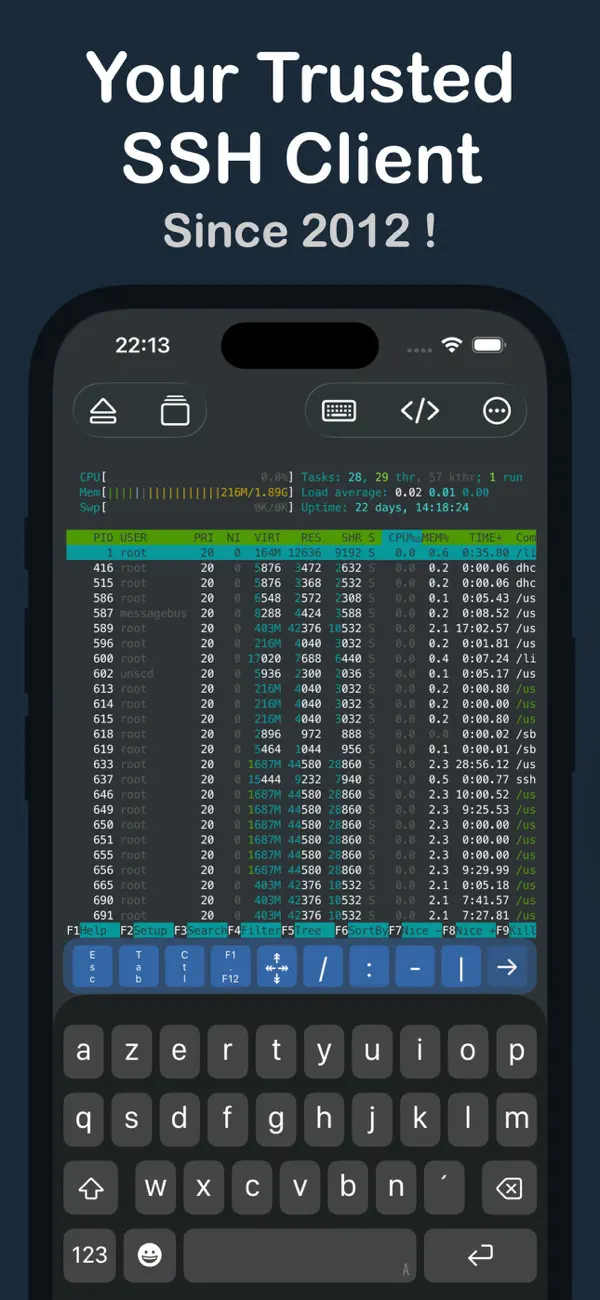Viewport: 600px width, 1300px height.
Task: Tap the slash key in shortcut bar
Action: pyautogui.click(x=323, y=967)
